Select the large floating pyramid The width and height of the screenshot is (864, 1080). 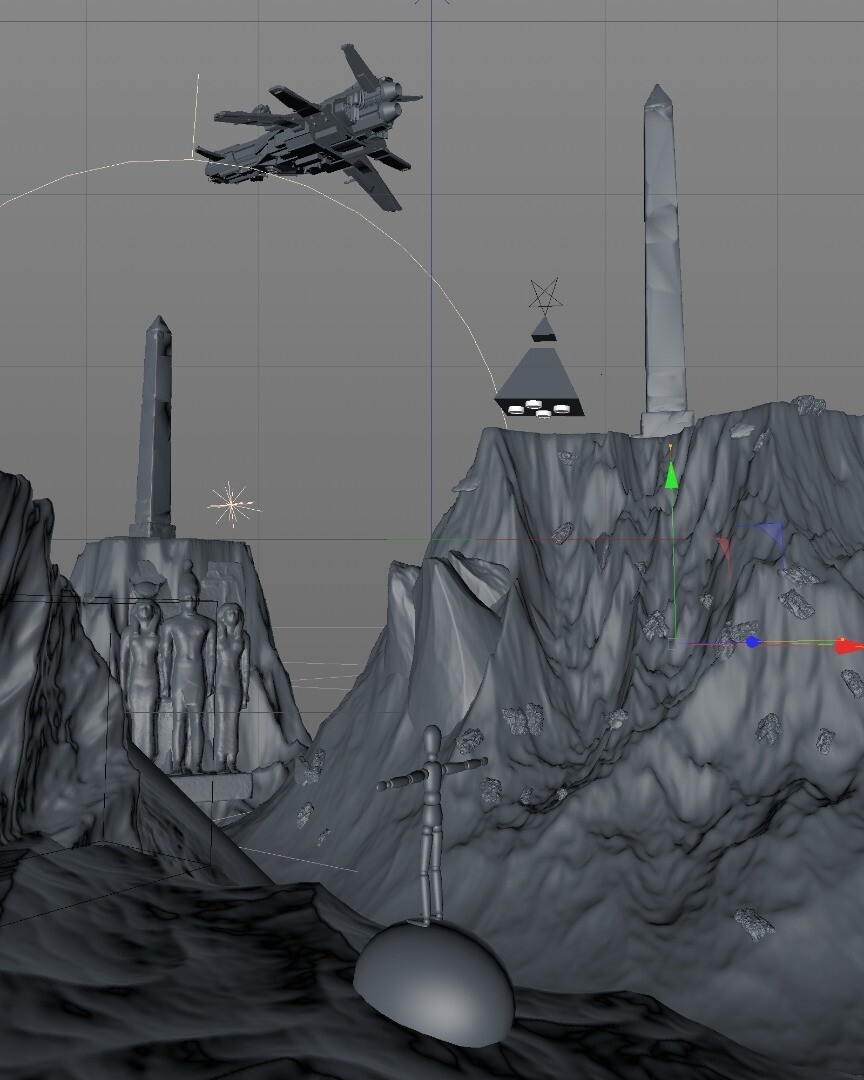540,375
